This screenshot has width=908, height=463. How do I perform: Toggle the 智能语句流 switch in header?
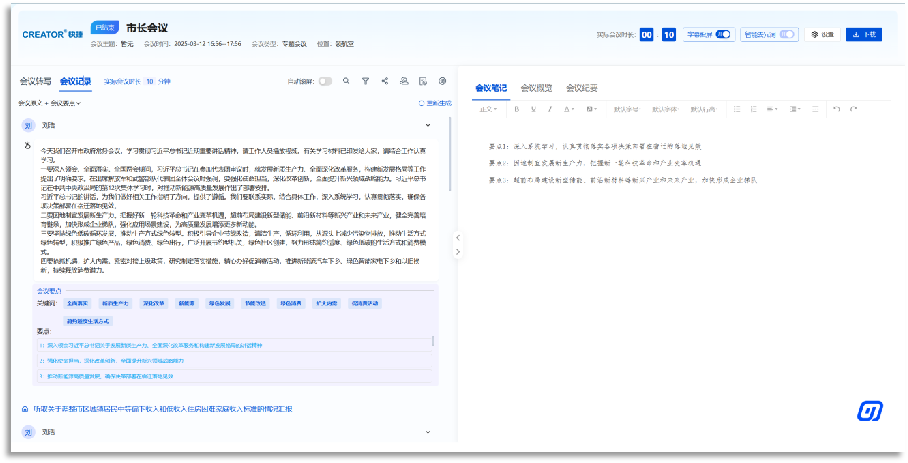point(788,34)
